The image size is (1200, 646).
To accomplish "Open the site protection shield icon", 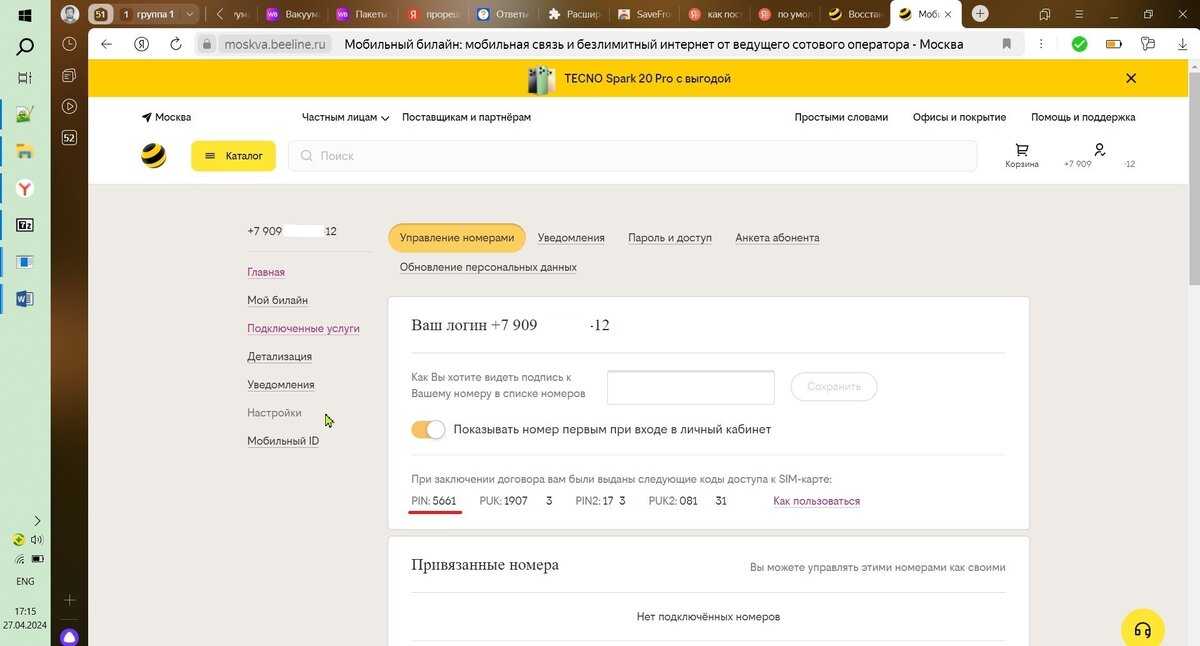I will pyautogui.click(x=1078, y=43).
